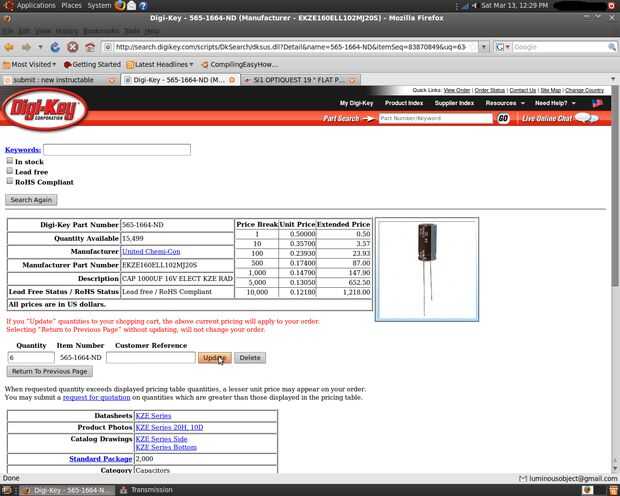The width and height of the screenshot is (620, 496).
Task: Open the KZE Series Side drawing link
Action: pos(161,439)
